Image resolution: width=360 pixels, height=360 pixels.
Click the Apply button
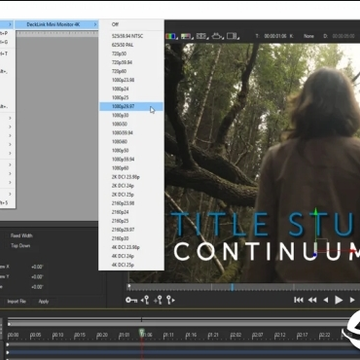(x=44, y=301)
